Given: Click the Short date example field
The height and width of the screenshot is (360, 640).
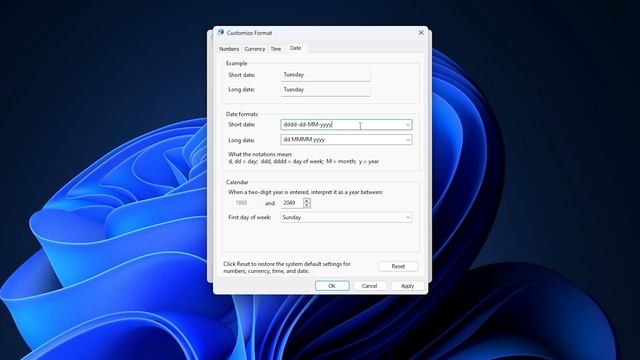Looking at the screenshot, I should pyautogui.click(x=325, y=75).
